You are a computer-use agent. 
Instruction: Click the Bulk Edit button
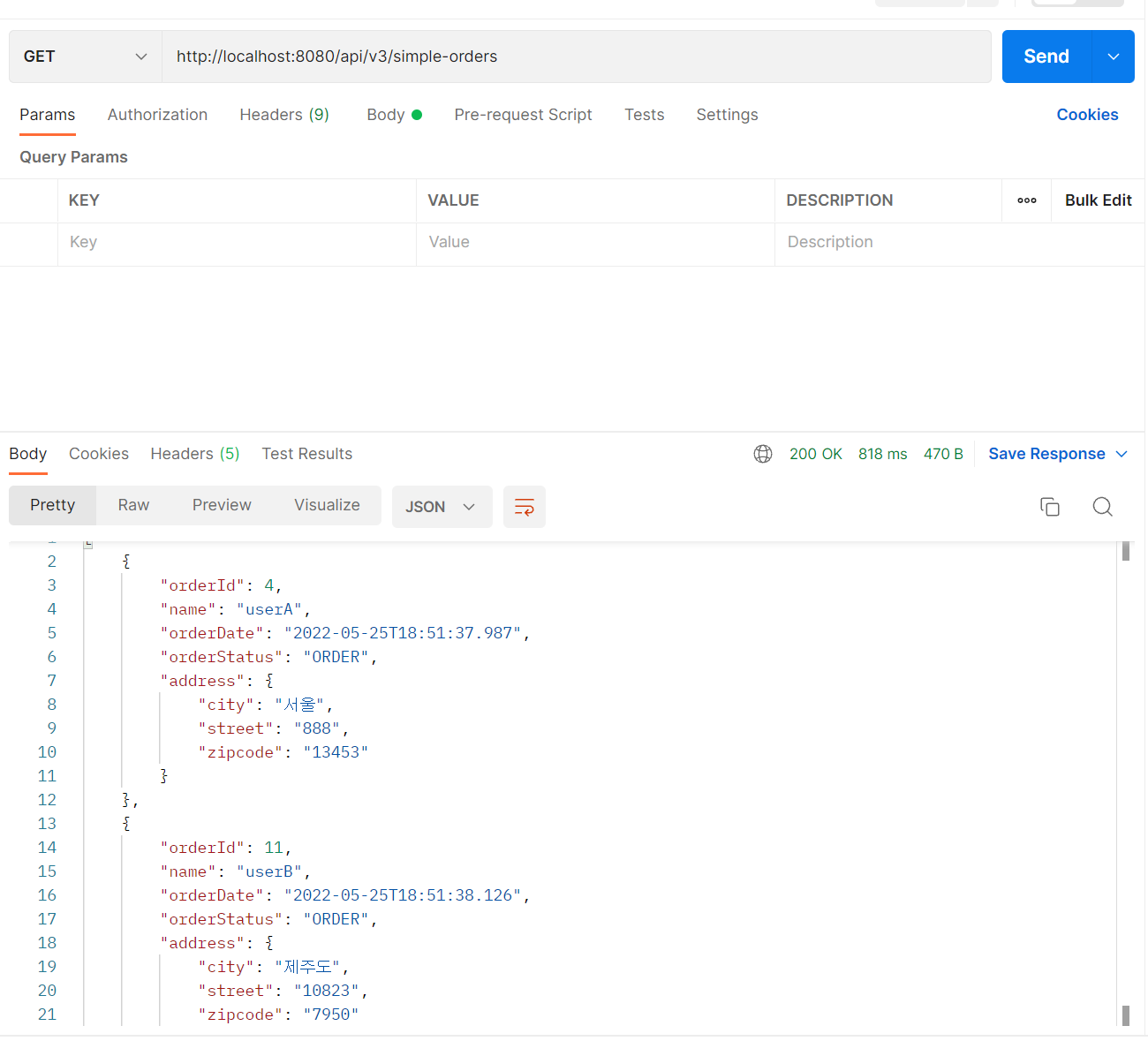pos(1098,200)
